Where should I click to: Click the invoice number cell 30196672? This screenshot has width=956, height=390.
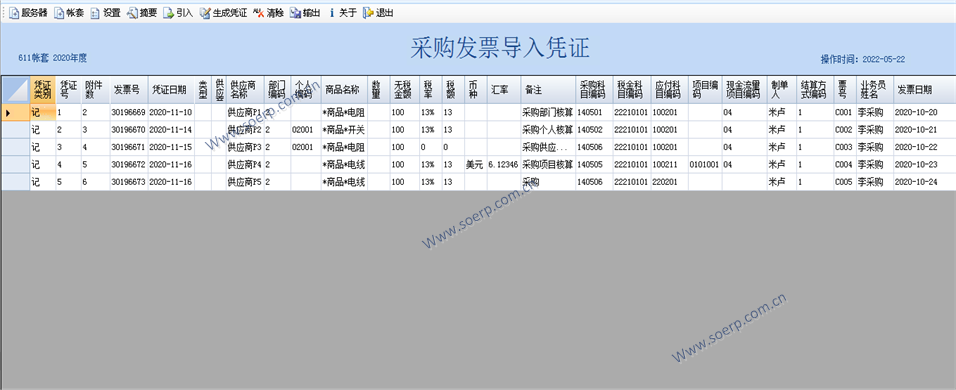[x=129, y=165]
